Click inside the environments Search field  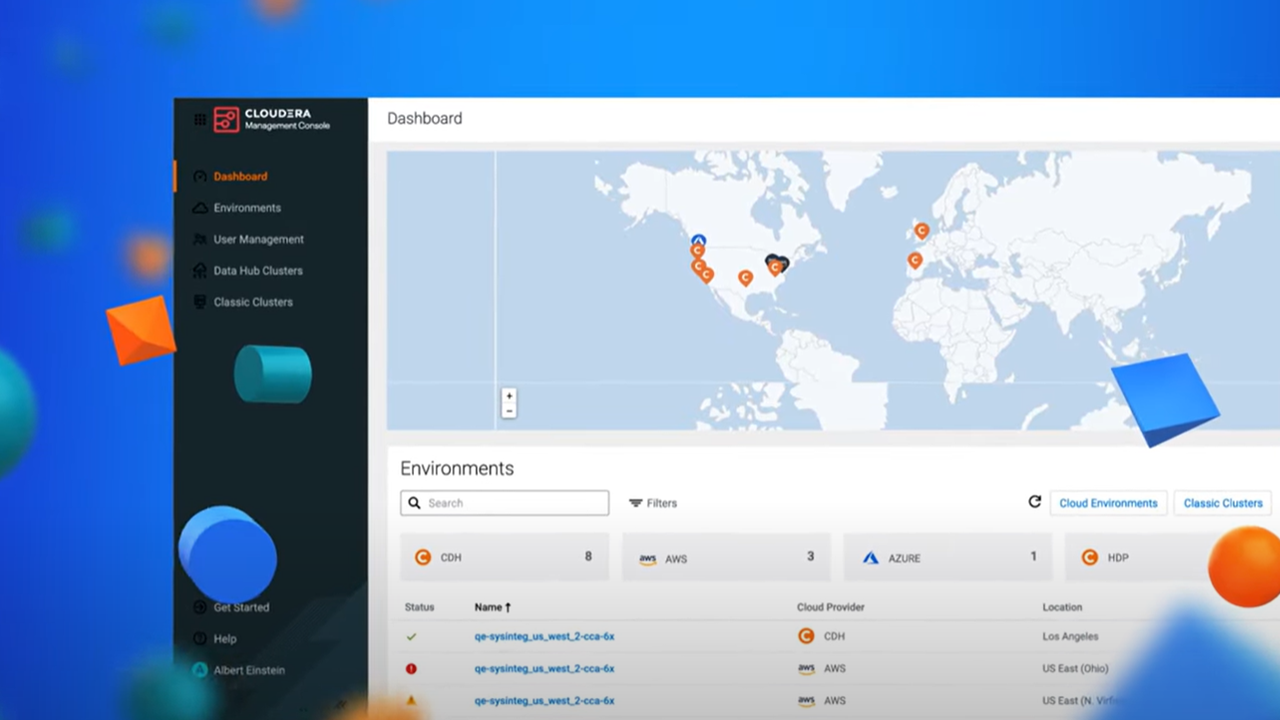tap(505, 503)
